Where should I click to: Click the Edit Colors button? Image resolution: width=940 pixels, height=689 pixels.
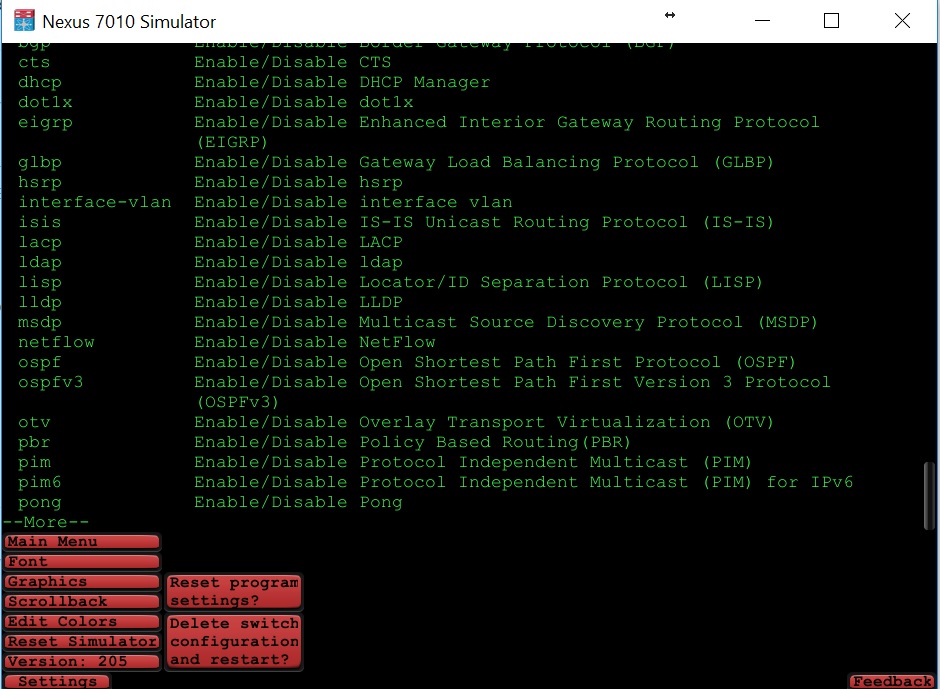[82, 622]
